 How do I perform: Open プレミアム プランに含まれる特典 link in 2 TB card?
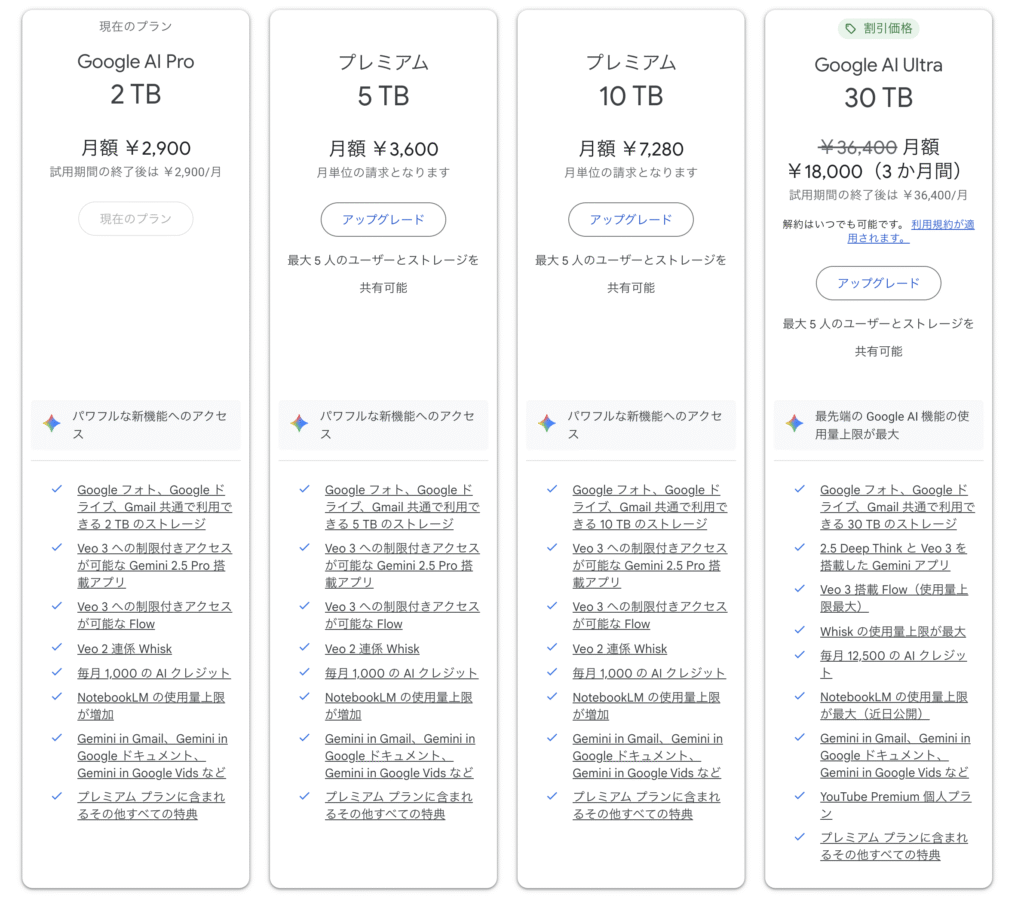(151, 805)
